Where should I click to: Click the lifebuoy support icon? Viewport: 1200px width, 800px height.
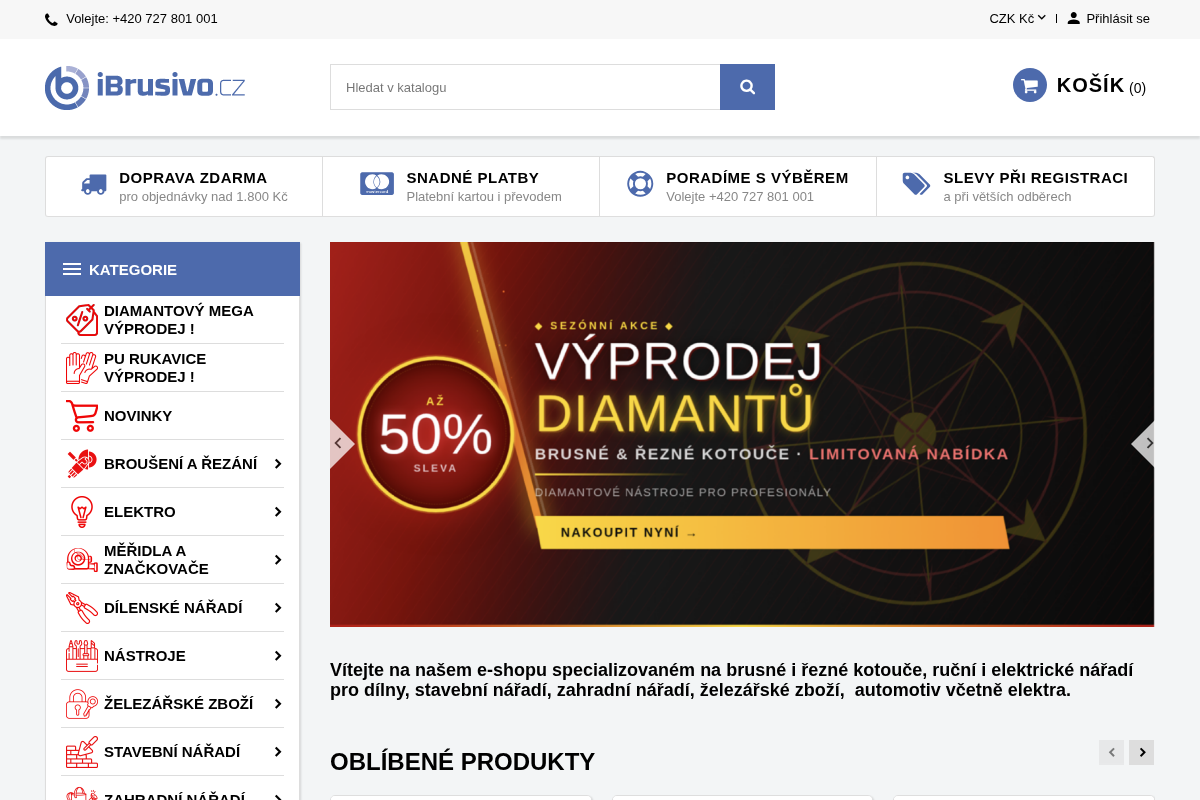pyautogui.click(x=640, y=184)
